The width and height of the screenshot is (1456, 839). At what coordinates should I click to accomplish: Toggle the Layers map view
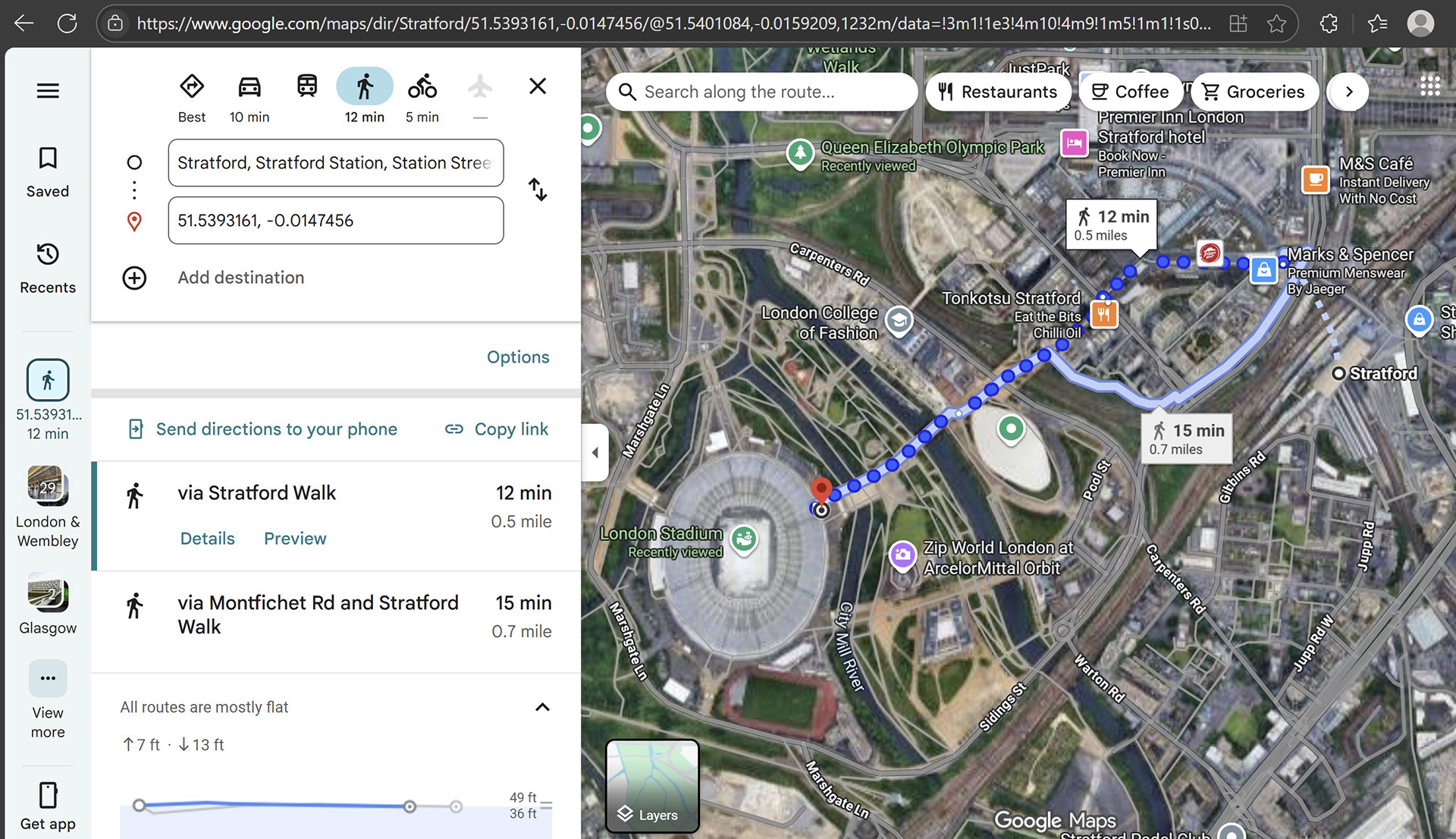(652, 786)
